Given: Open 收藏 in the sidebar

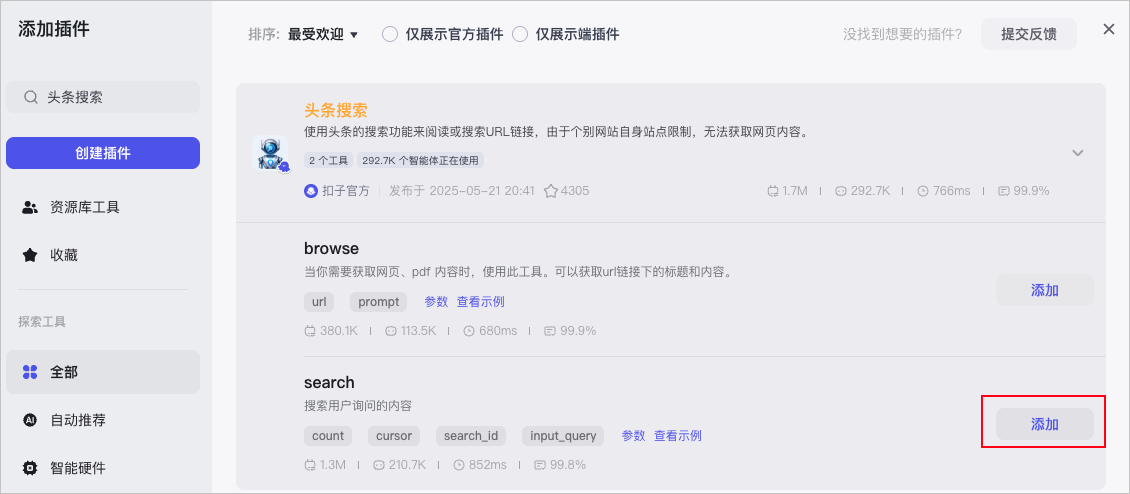Looking at the screenshot, I should 103,255.
